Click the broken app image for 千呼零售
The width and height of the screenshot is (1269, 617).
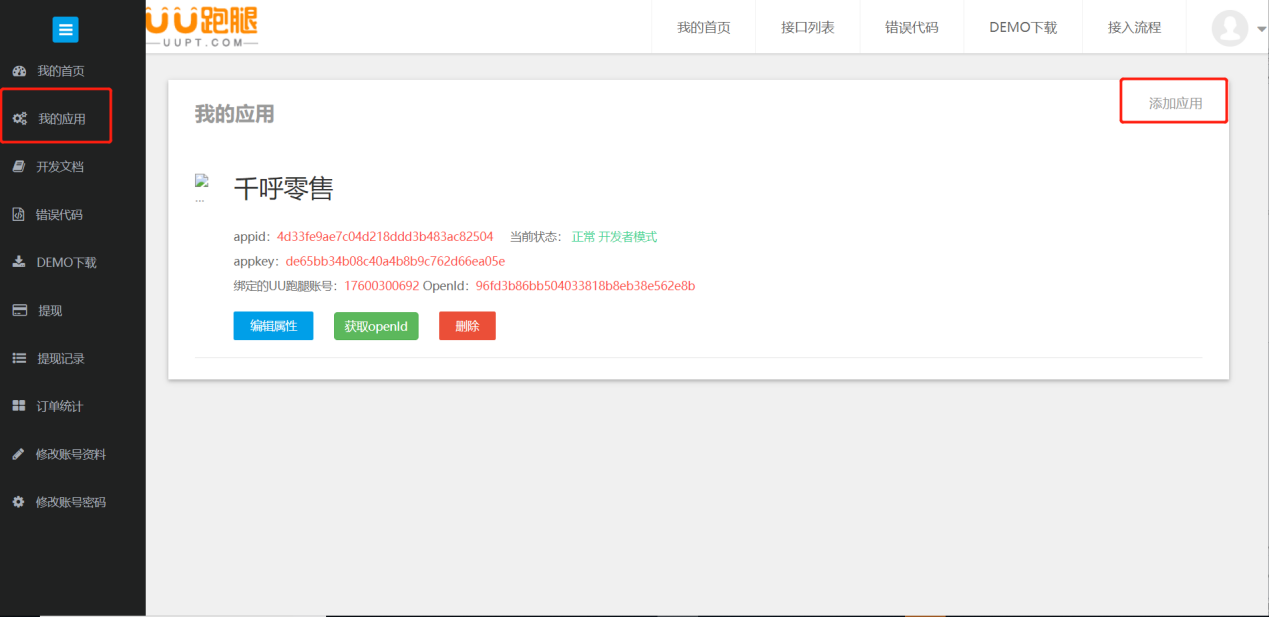pyautogui.click(x=200, y=187)
